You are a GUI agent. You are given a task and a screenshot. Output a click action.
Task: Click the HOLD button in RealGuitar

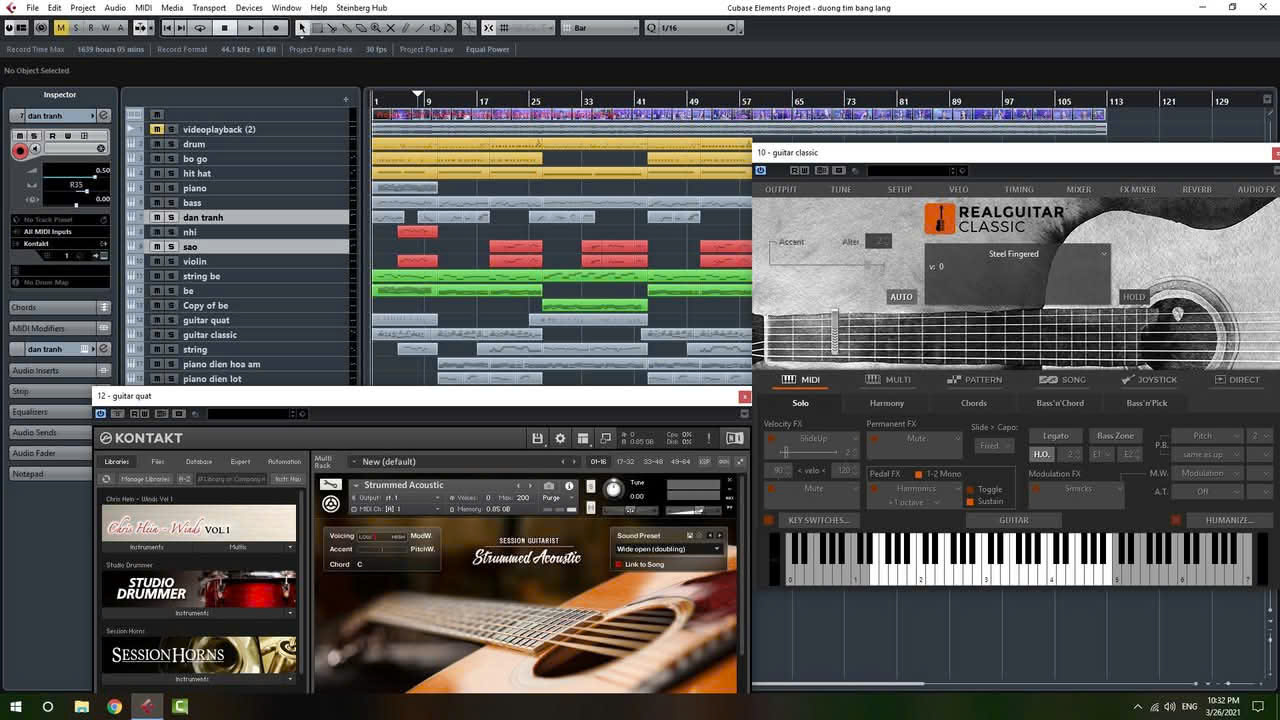[x=1133, y=297]
